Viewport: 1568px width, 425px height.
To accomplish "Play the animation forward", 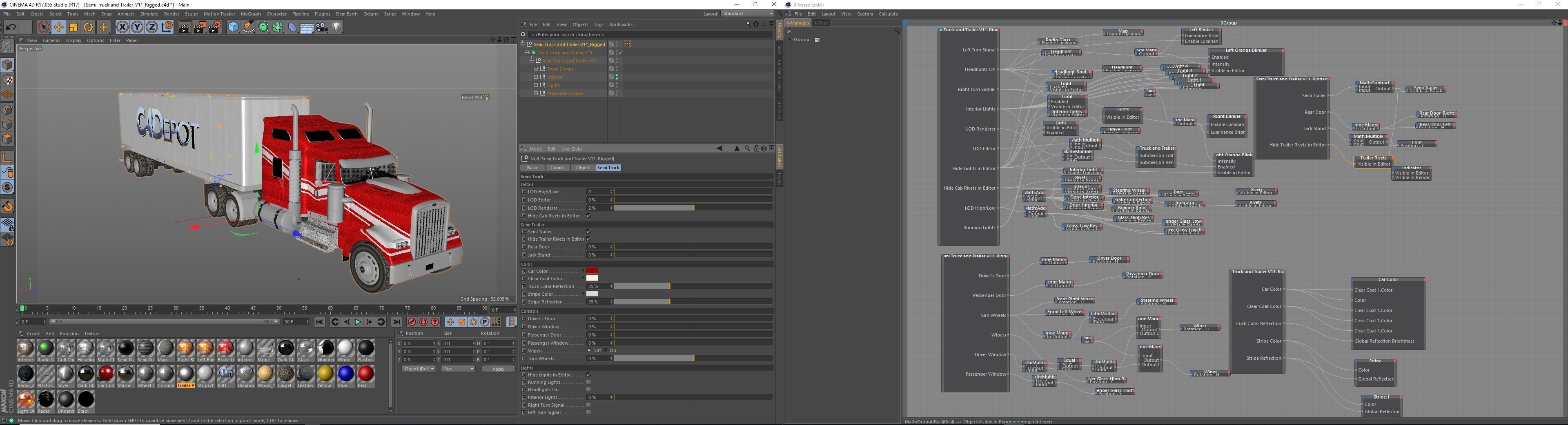I will pos(358,322).
